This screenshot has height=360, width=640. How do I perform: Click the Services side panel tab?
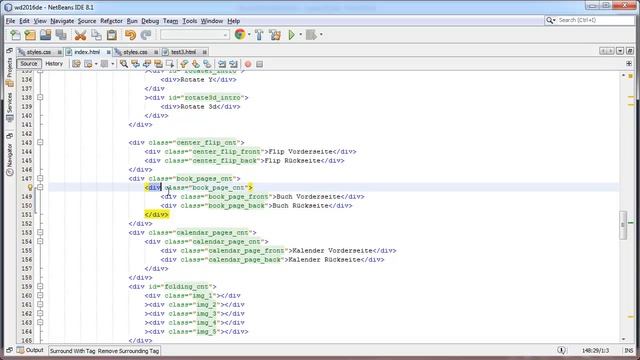pos(10,107)
